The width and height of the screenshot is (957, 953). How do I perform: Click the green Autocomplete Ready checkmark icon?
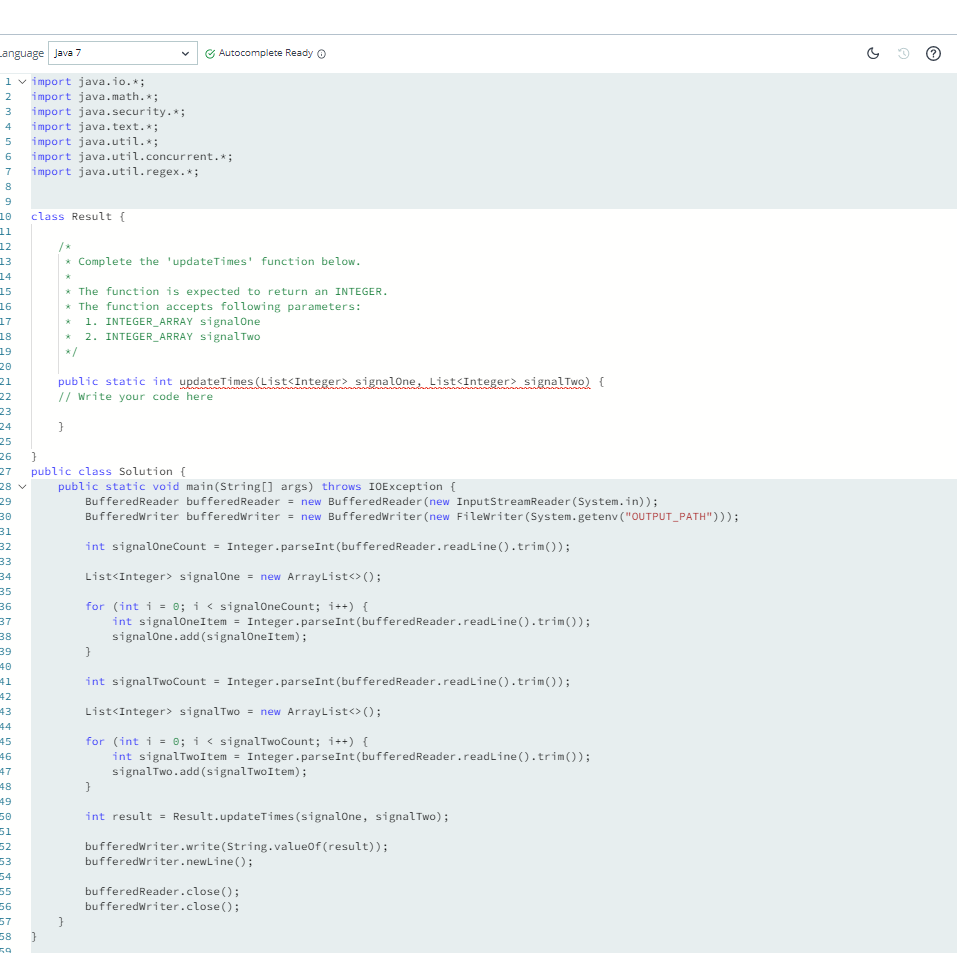click(x=208, y=53)
